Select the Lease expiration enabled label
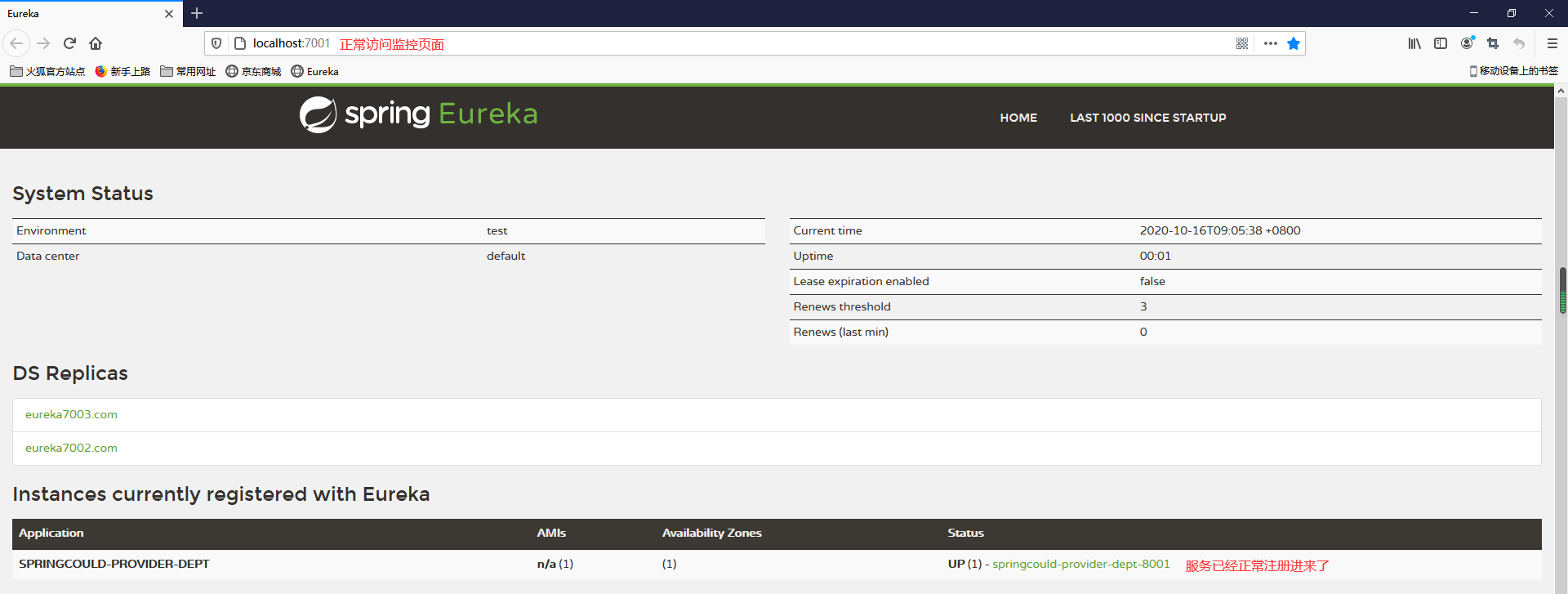The width and height of the screenshot is (1568, 594). pyautogui.click(x=861, y=281)
